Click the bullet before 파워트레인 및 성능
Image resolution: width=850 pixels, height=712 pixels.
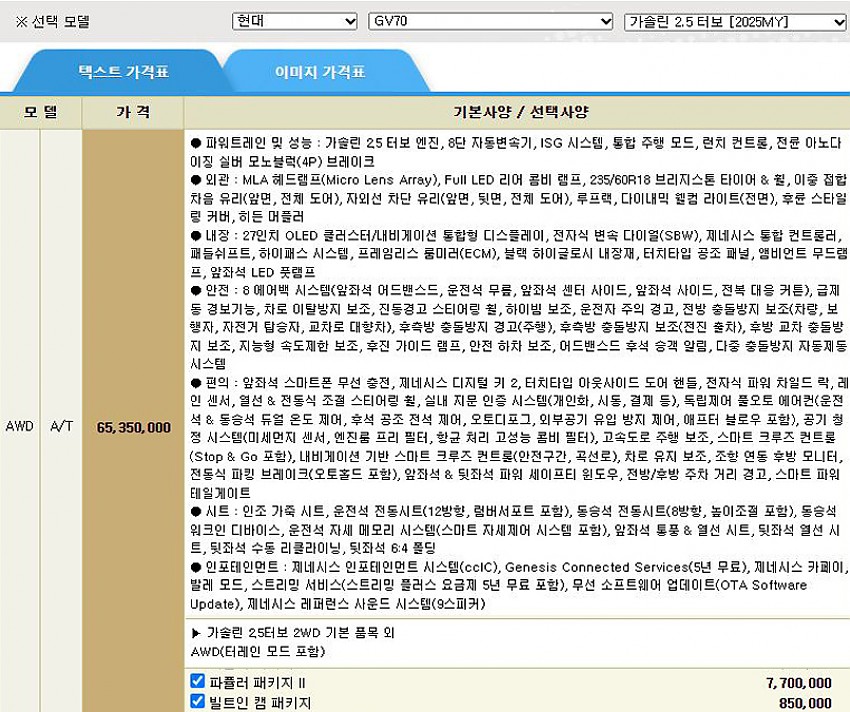coord(196,143)
